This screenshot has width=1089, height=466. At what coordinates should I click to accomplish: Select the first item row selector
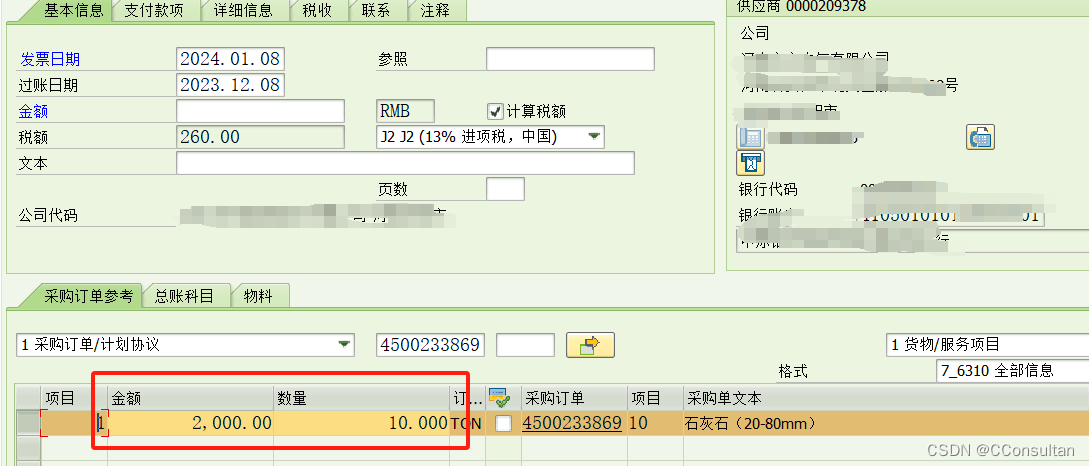click(x=28, y=423)
